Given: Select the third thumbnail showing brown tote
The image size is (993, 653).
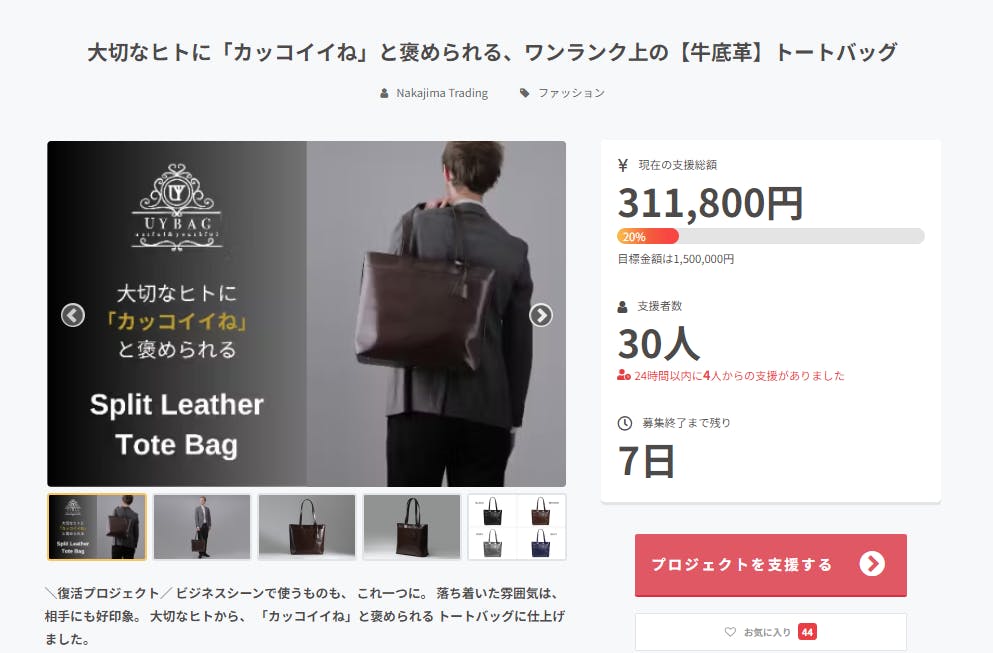Looking at the screenshot, I should (x=307, y=527).
